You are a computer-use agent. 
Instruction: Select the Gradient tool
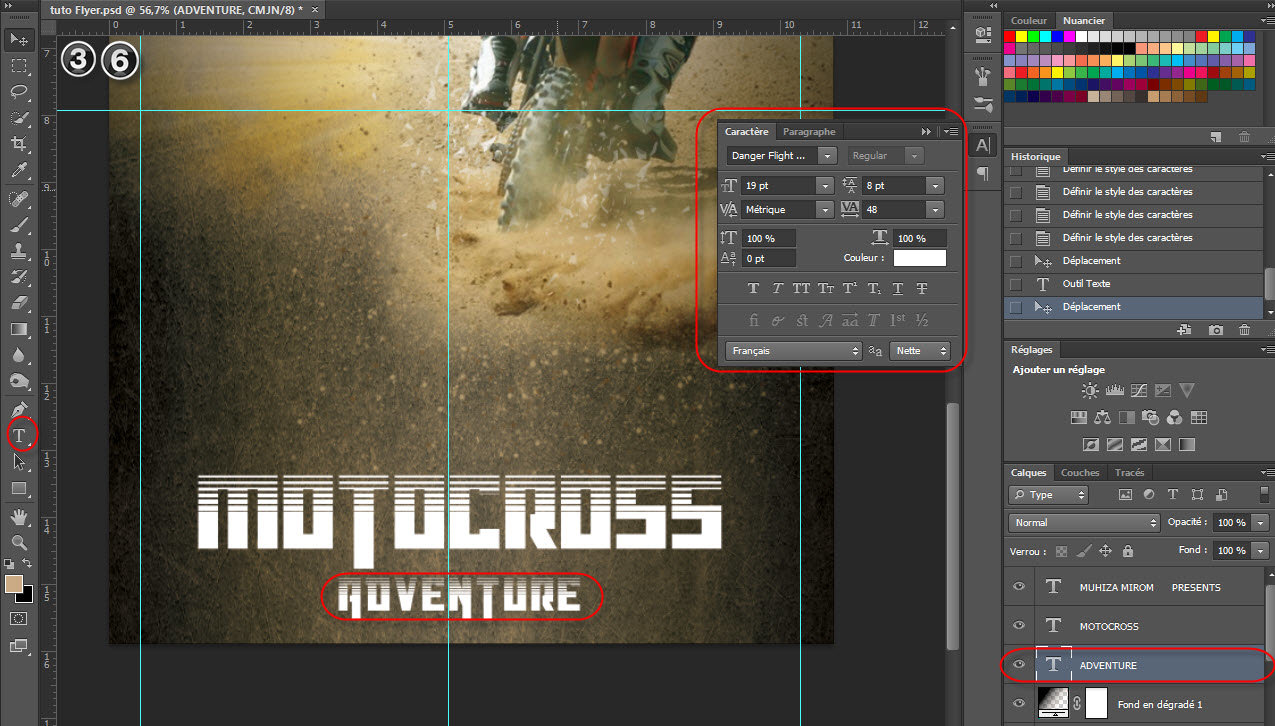(x=19, y=329)
